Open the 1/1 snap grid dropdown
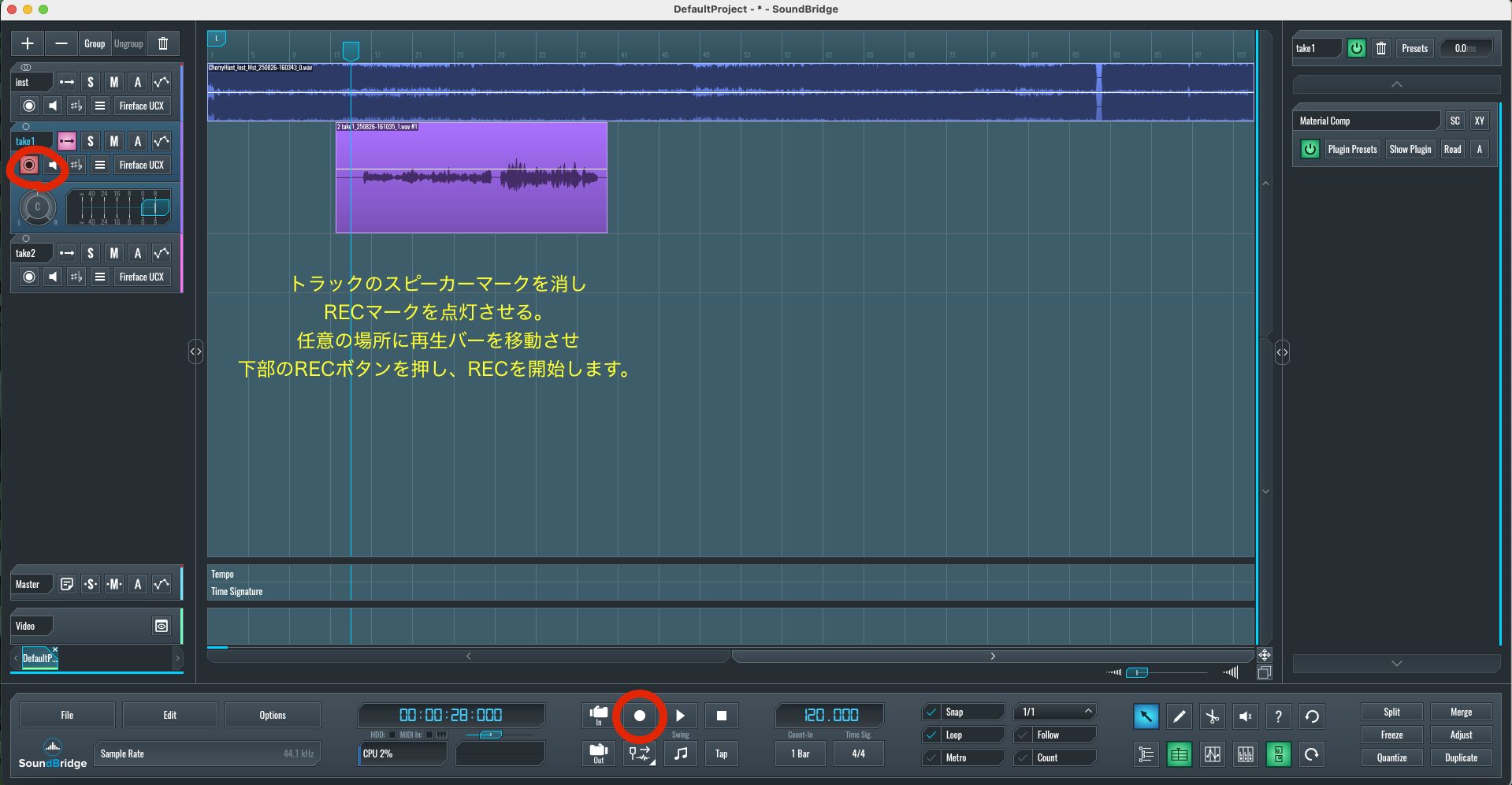Screen dimensions: 1512x785 click(x=1055, y=712)
